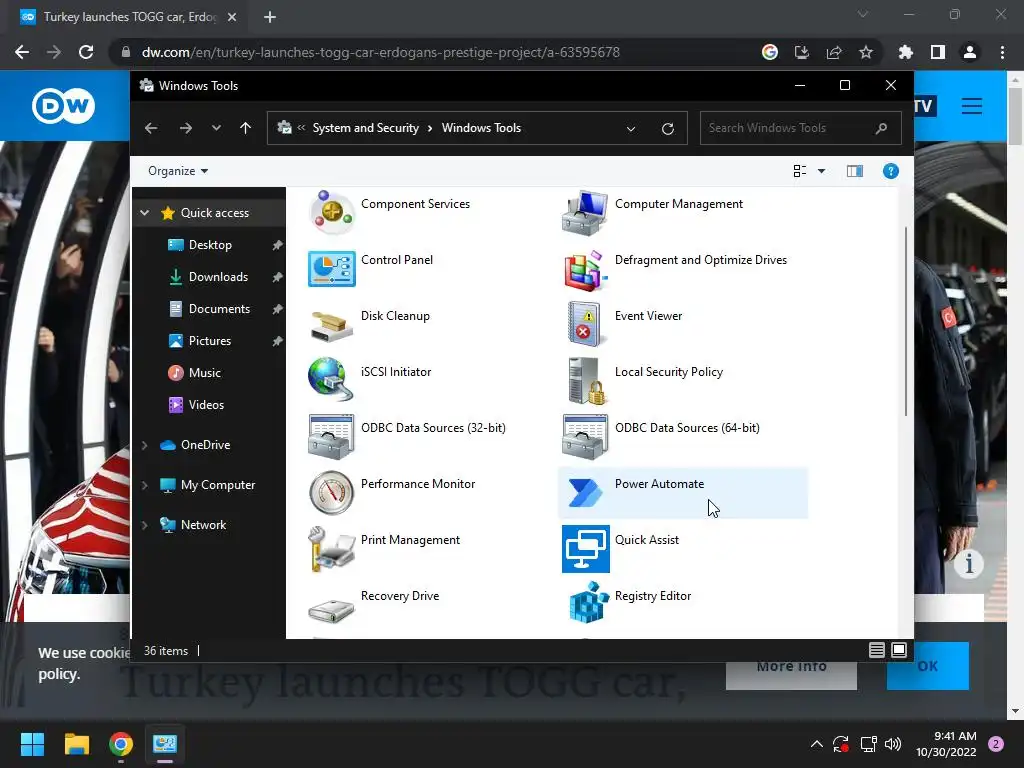This screenshot has width=1024, height=768.
Task: Select the Print Management icon
Action: (x=332, y=549)
